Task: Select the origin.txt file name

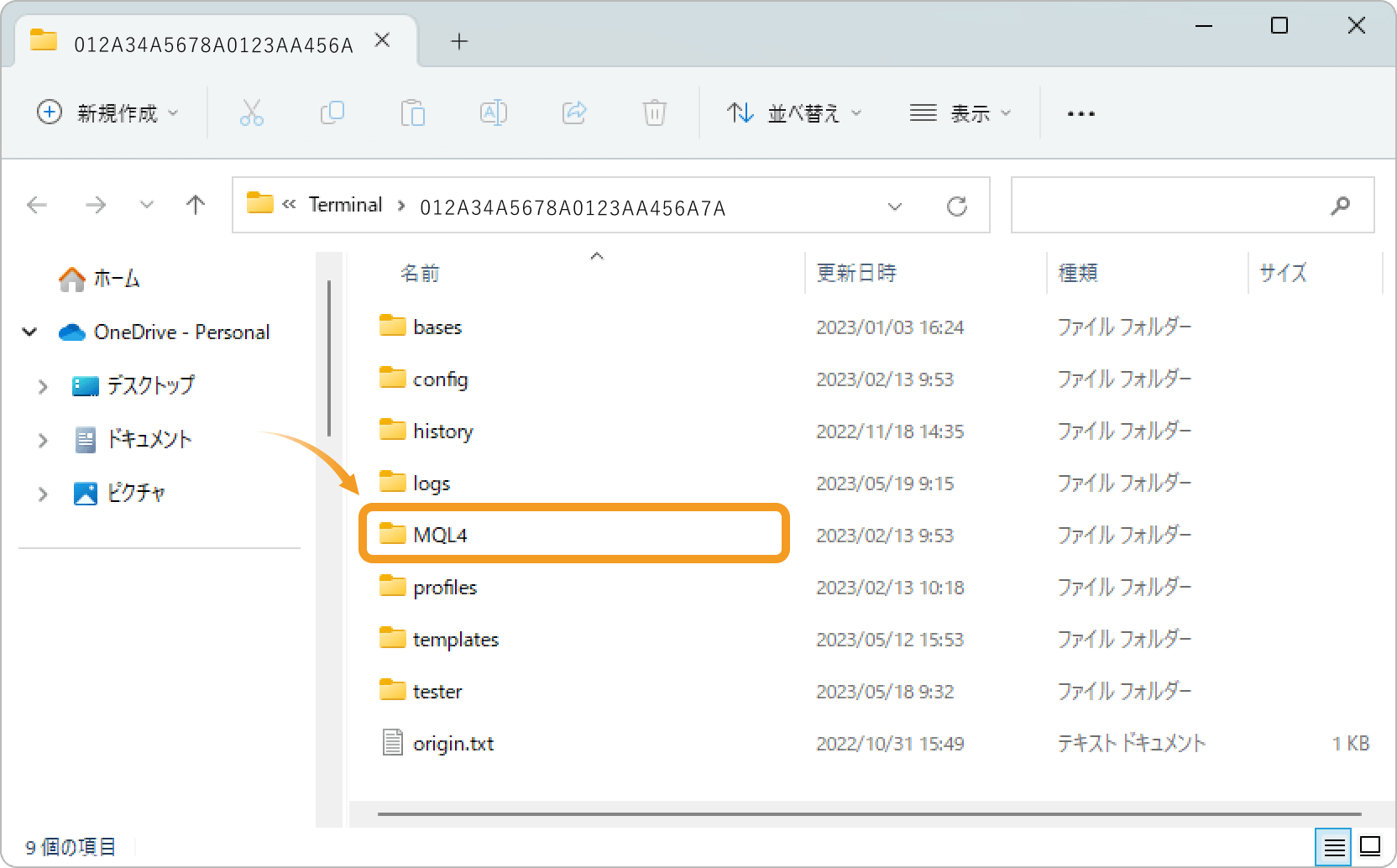Action: coord(453,744)
